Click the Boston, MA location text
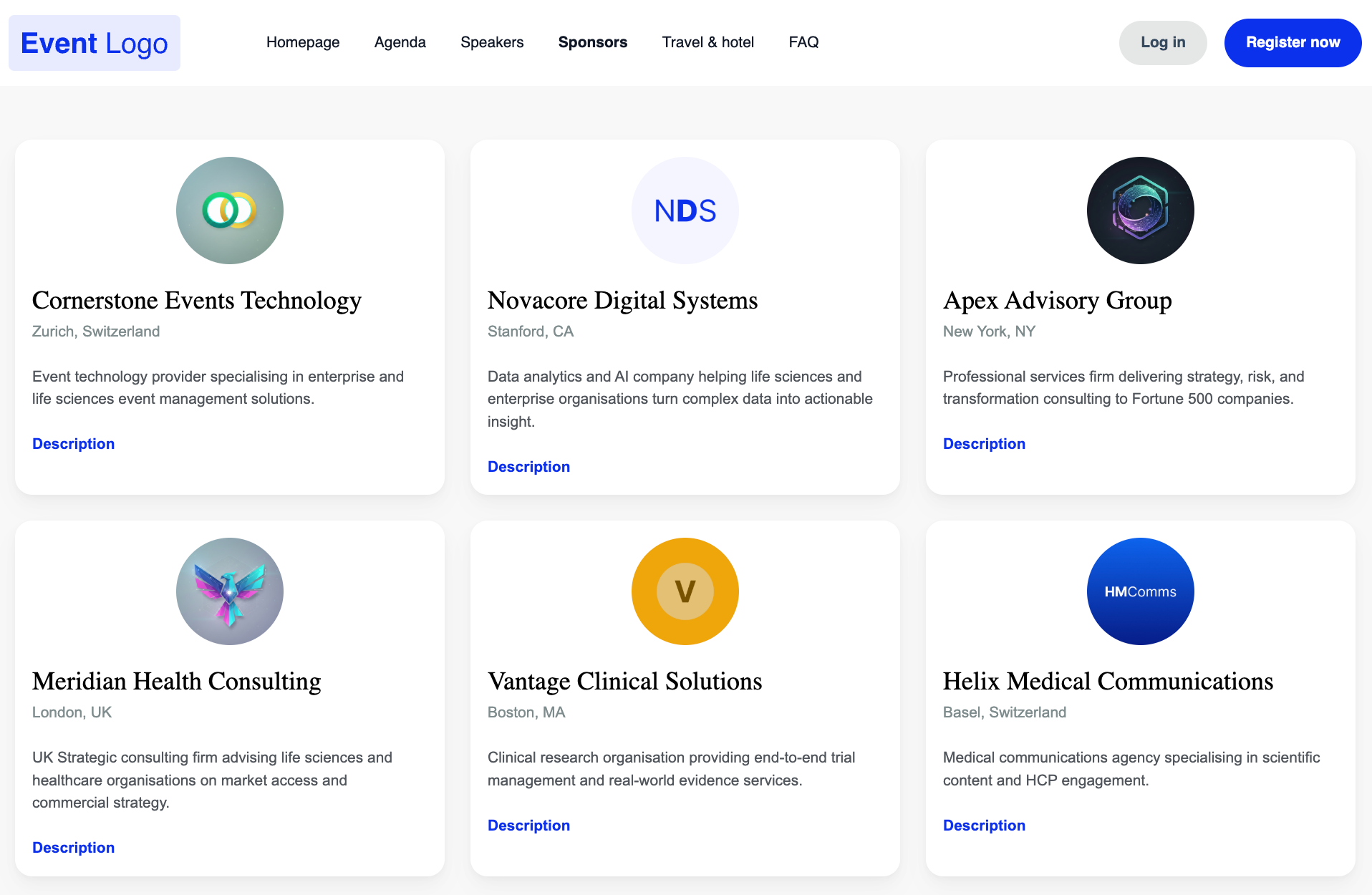Viewport: 1372px width, 895px height. pos(526,712)
